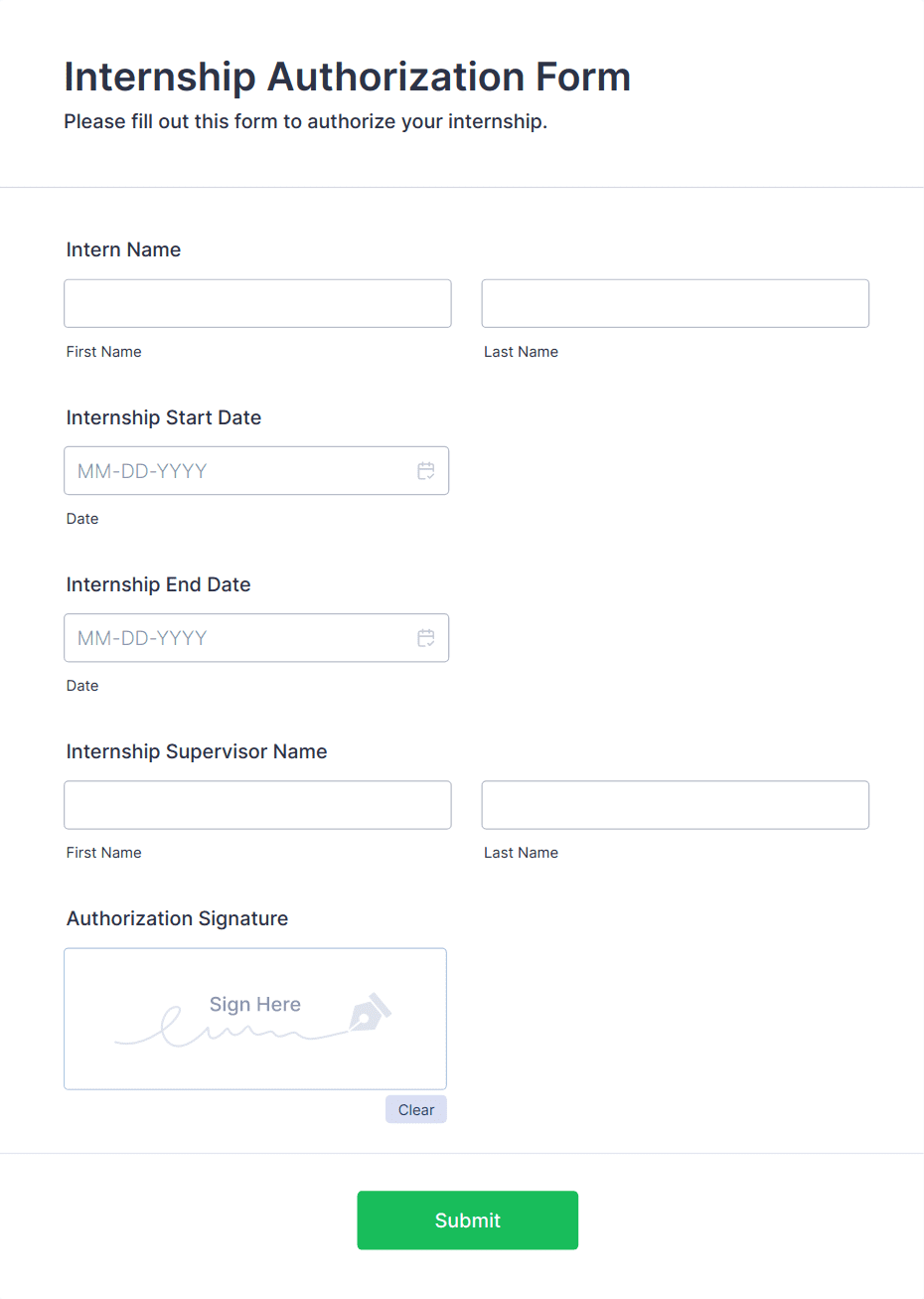This screenshot has height=1299, width=924.
Task: Click the "Internship Start Date" label
Action: pyautogui.click(x=164, y=417)
